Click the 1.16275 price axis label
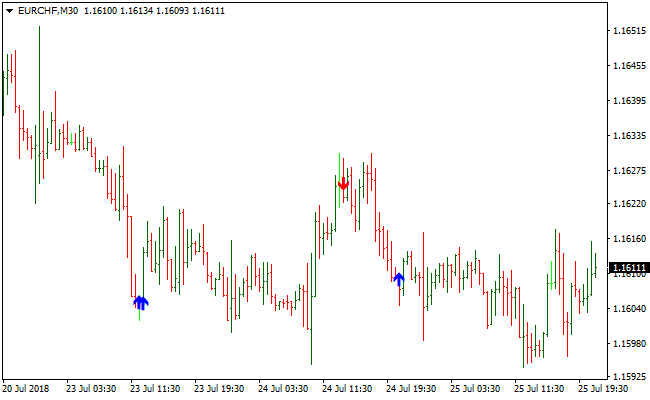 point(628,170)
